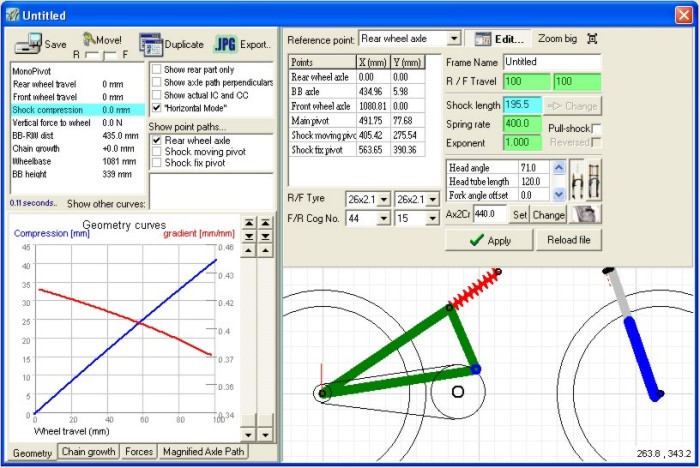
Task: Click the Save disk icon
Action: tap(28, 43)
